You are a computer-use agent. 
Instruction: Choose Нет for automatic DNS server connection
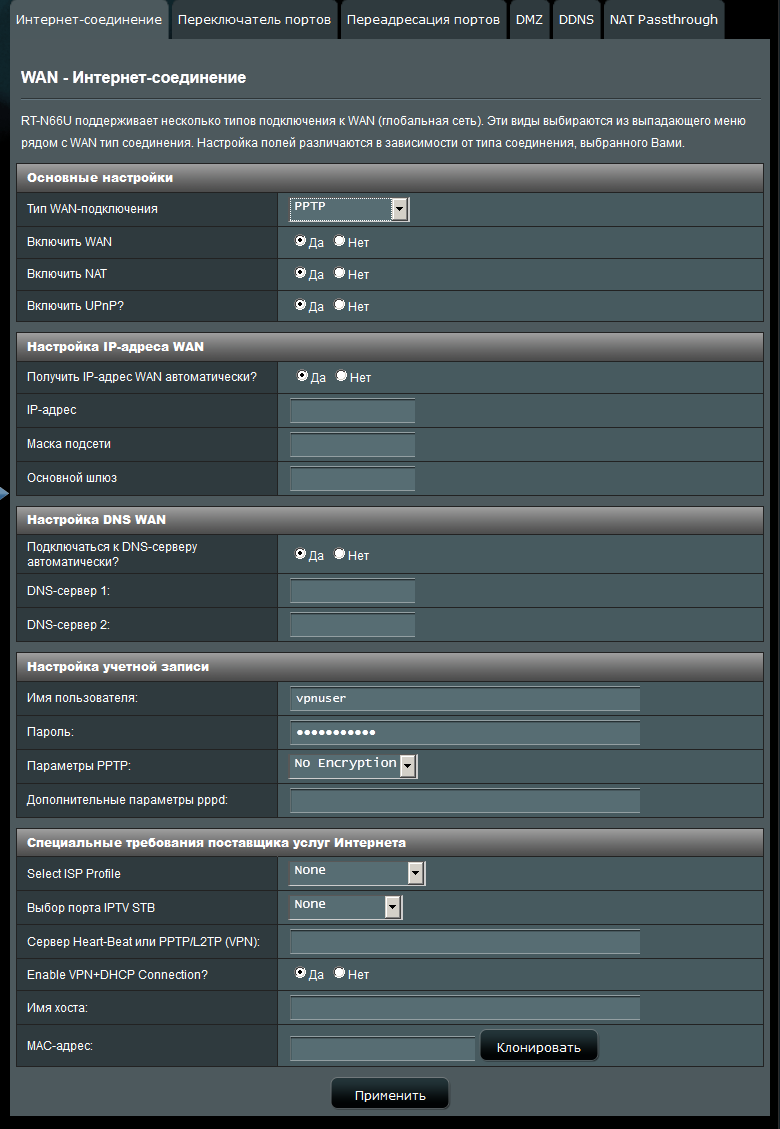tap(339, 554)
